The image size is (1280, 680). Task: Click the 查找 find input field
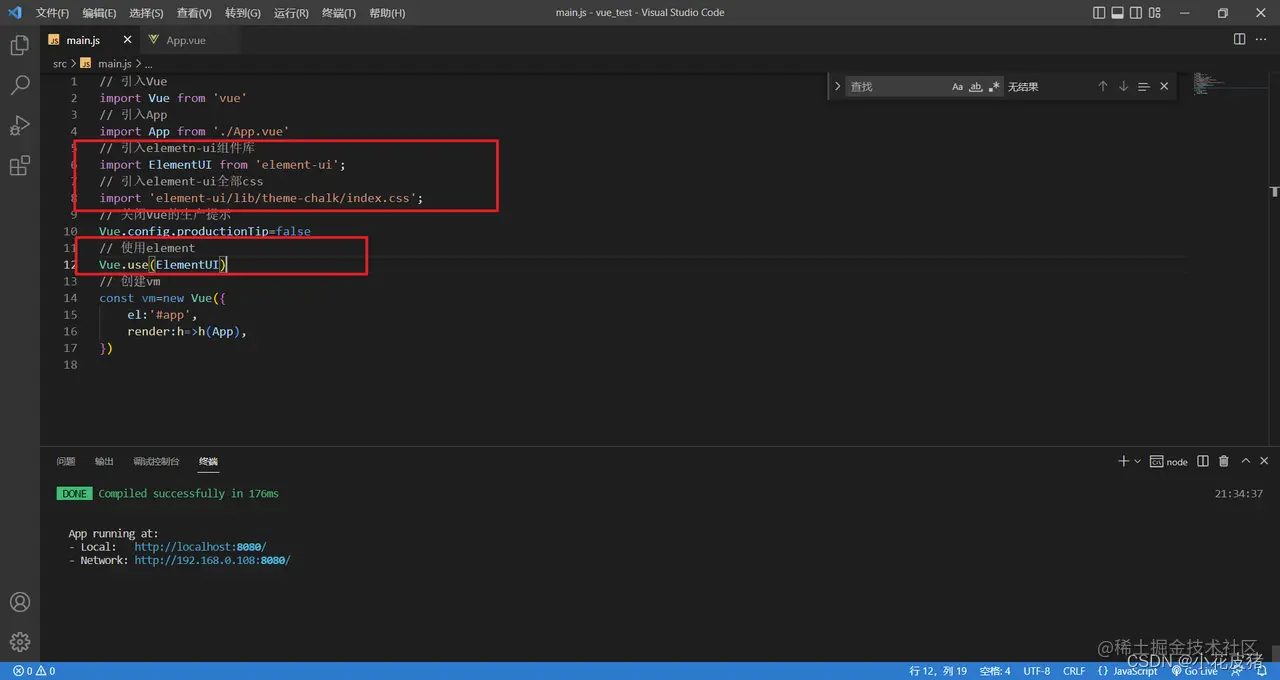(897, 87)
